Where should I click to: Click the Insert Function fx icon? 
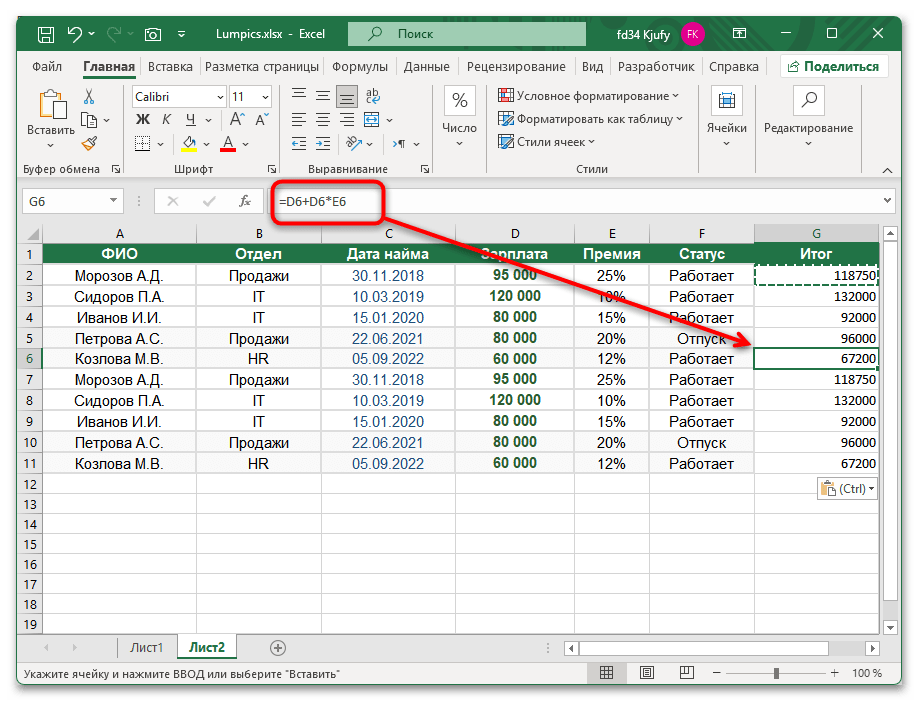[x=245, y=201]
